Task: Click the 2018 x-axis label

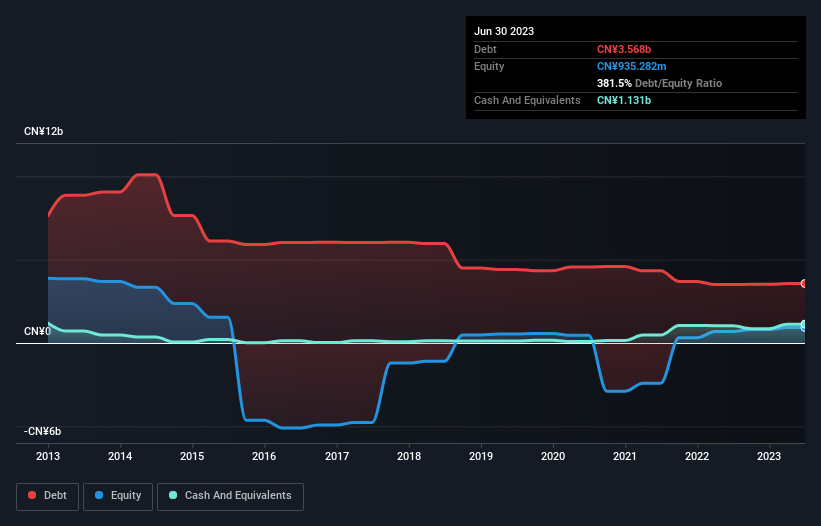Action: 409,456
